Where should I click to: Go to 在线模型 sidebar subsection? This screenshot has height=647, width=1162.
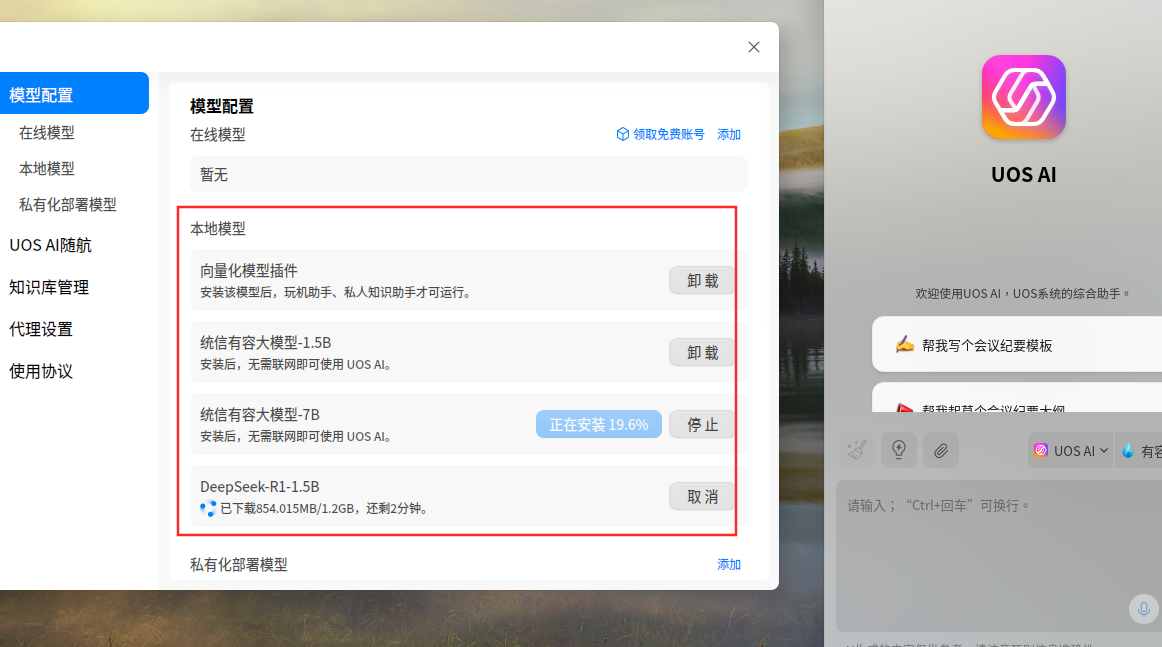coord(47,133)
